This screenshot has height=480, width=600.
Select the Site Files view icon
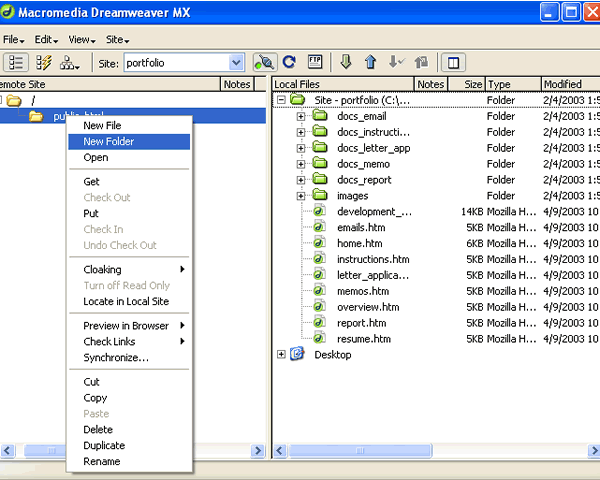[x=16, y=62]
